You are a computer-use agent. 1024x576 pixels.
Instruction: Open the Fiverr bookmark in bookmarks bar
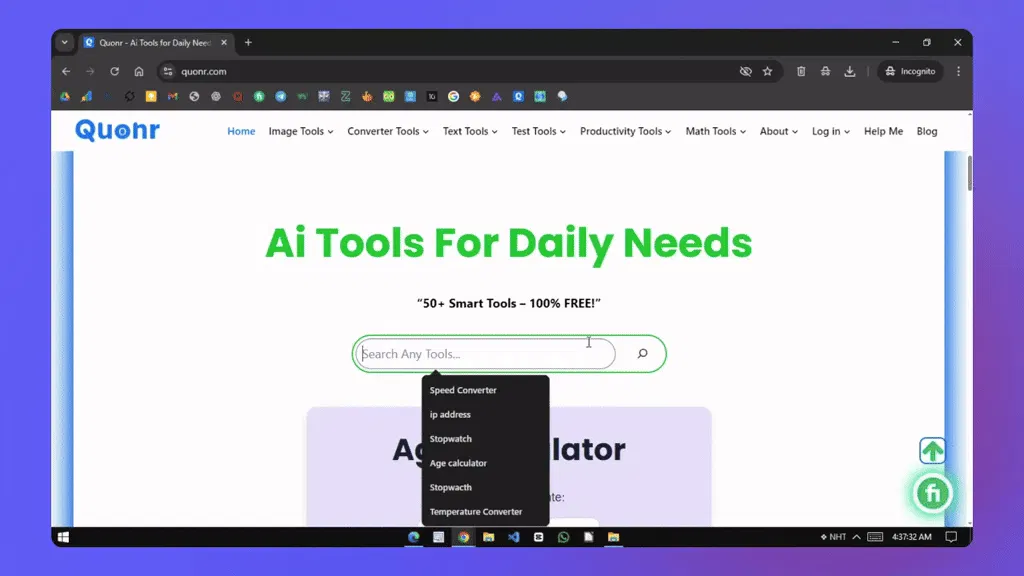[x=259, y=96]
